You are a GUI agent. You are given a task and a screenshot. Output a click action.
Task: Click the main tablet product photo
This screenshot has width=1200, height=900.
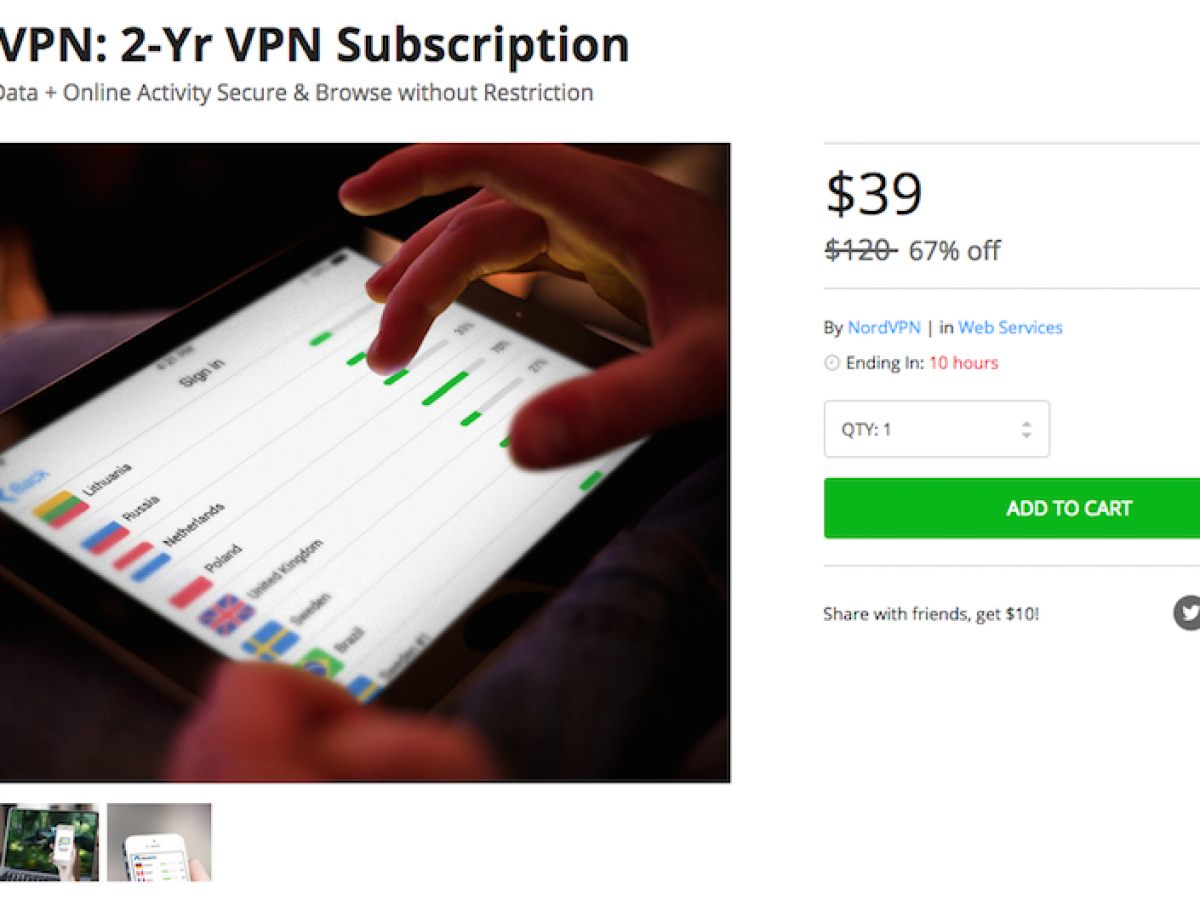coord(364,462)
